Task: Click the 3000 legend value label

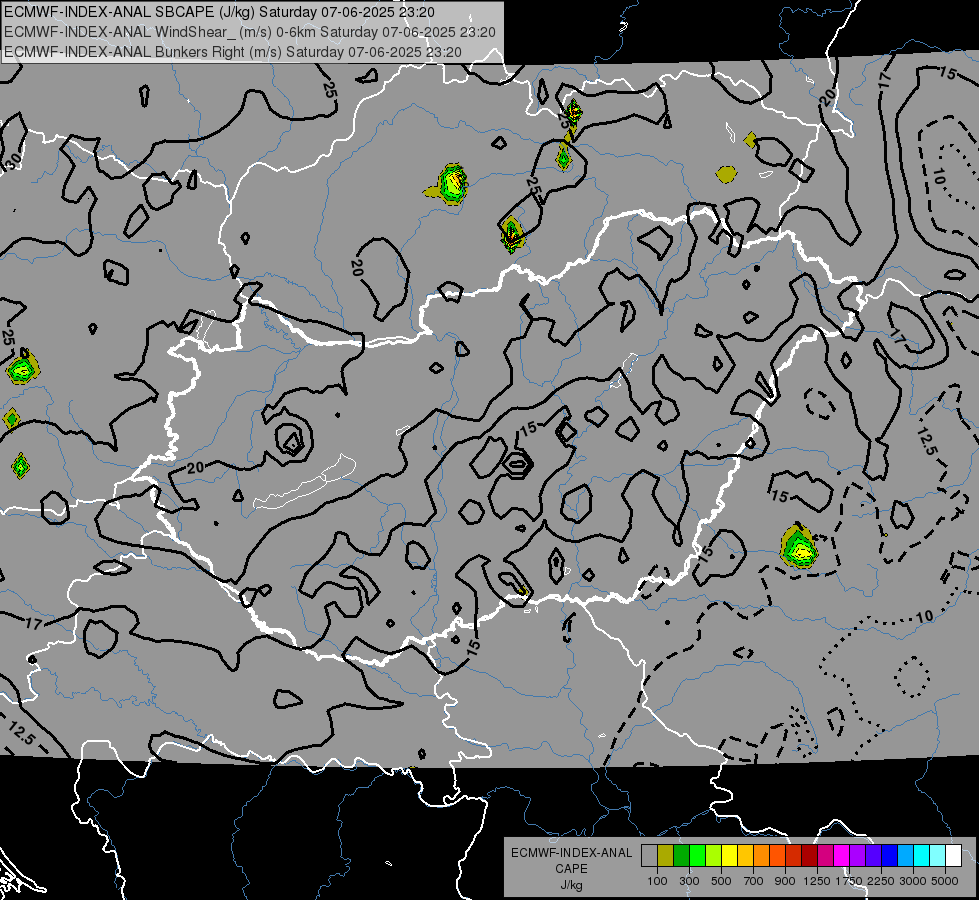Action: tap(913, 881)
